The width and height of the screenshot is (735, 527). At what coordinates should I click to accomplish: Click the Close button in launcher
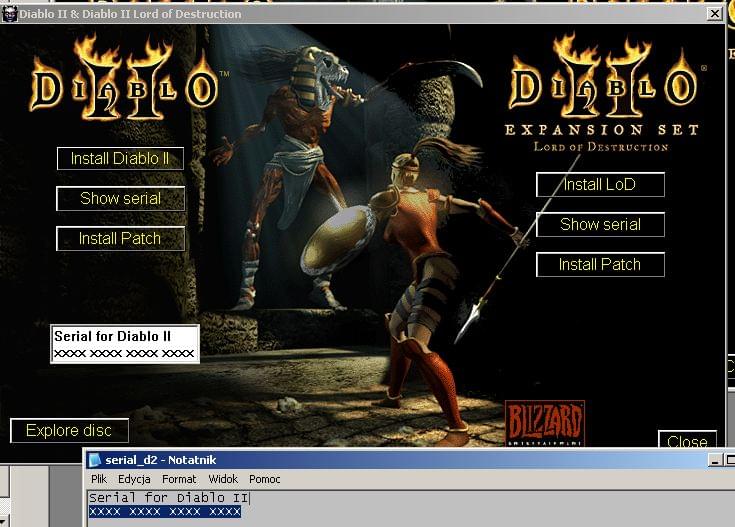point(687,440)
